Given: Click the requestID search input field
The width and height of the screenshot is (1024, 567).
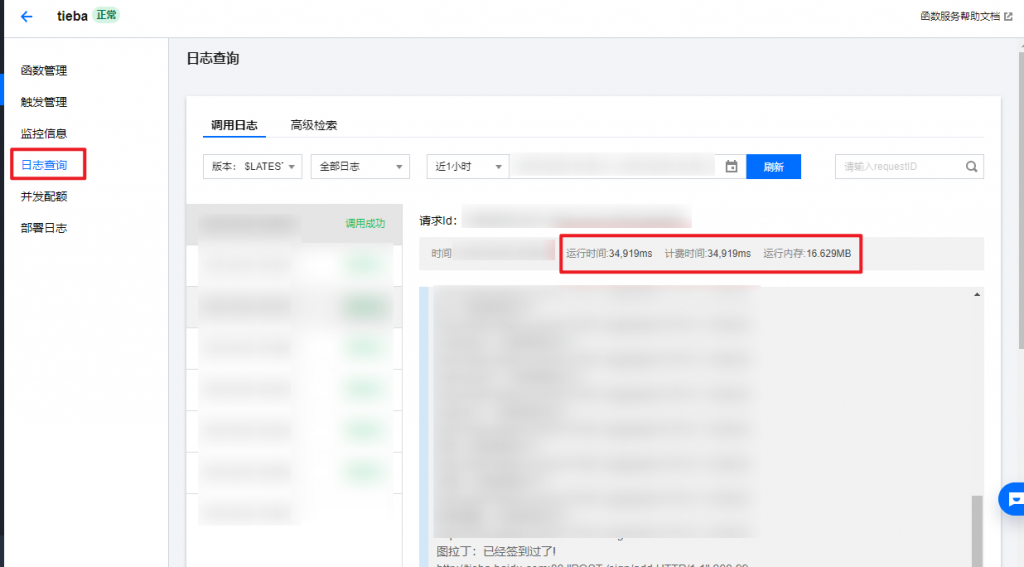Looking at the screenshot, I should [x=897, y=167].
